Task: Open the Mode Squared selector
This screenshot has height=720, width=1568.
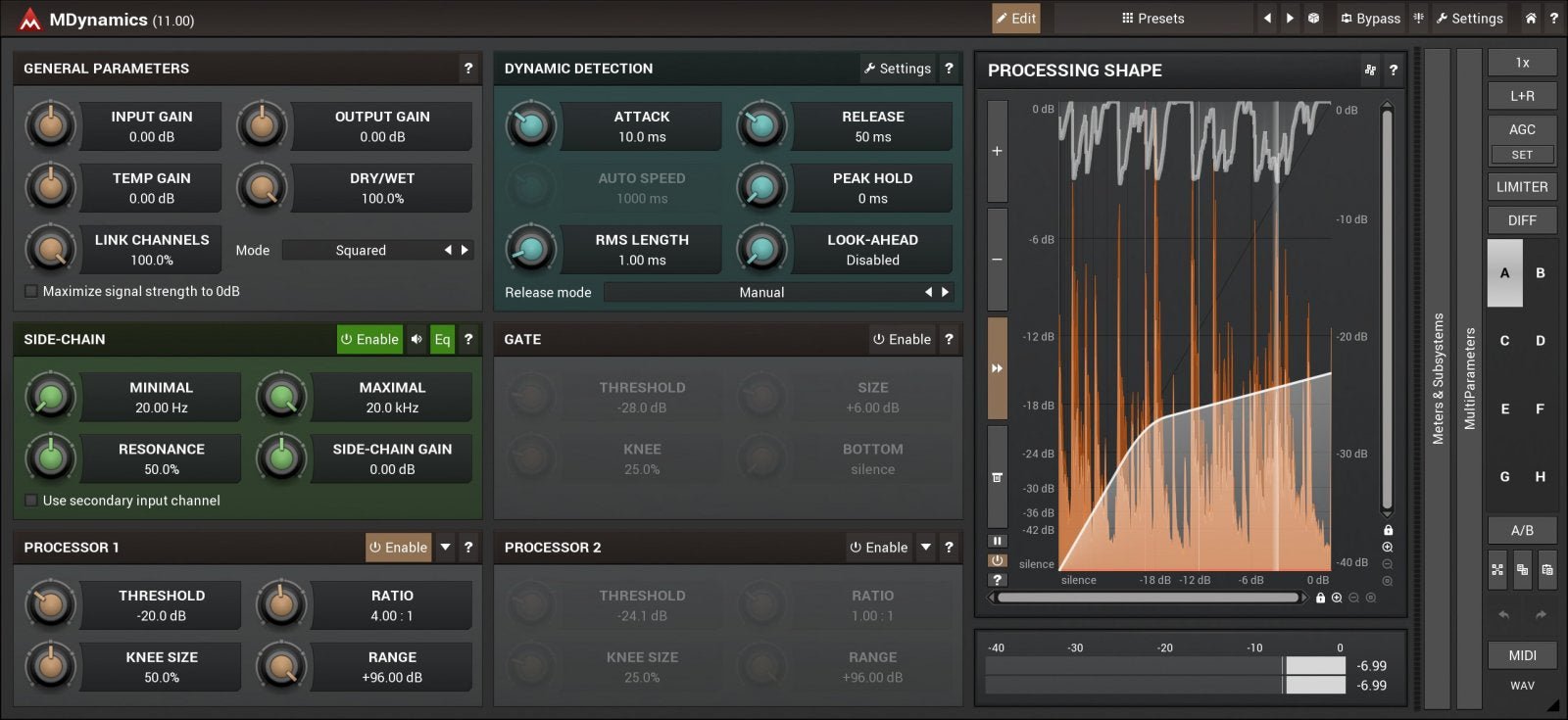Action: click(x=377, y=250)
